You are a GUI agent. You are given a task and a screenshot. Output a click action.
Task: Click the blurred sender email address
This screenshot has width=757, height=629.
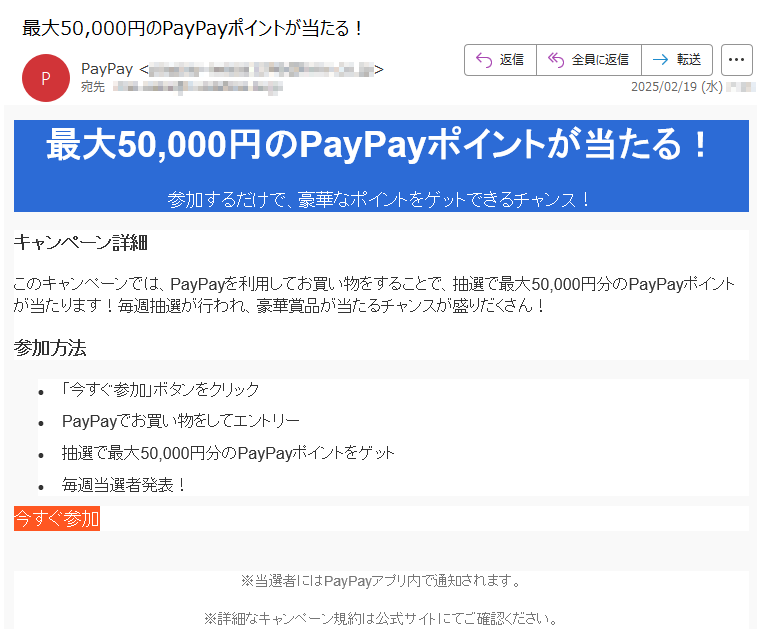261,70
